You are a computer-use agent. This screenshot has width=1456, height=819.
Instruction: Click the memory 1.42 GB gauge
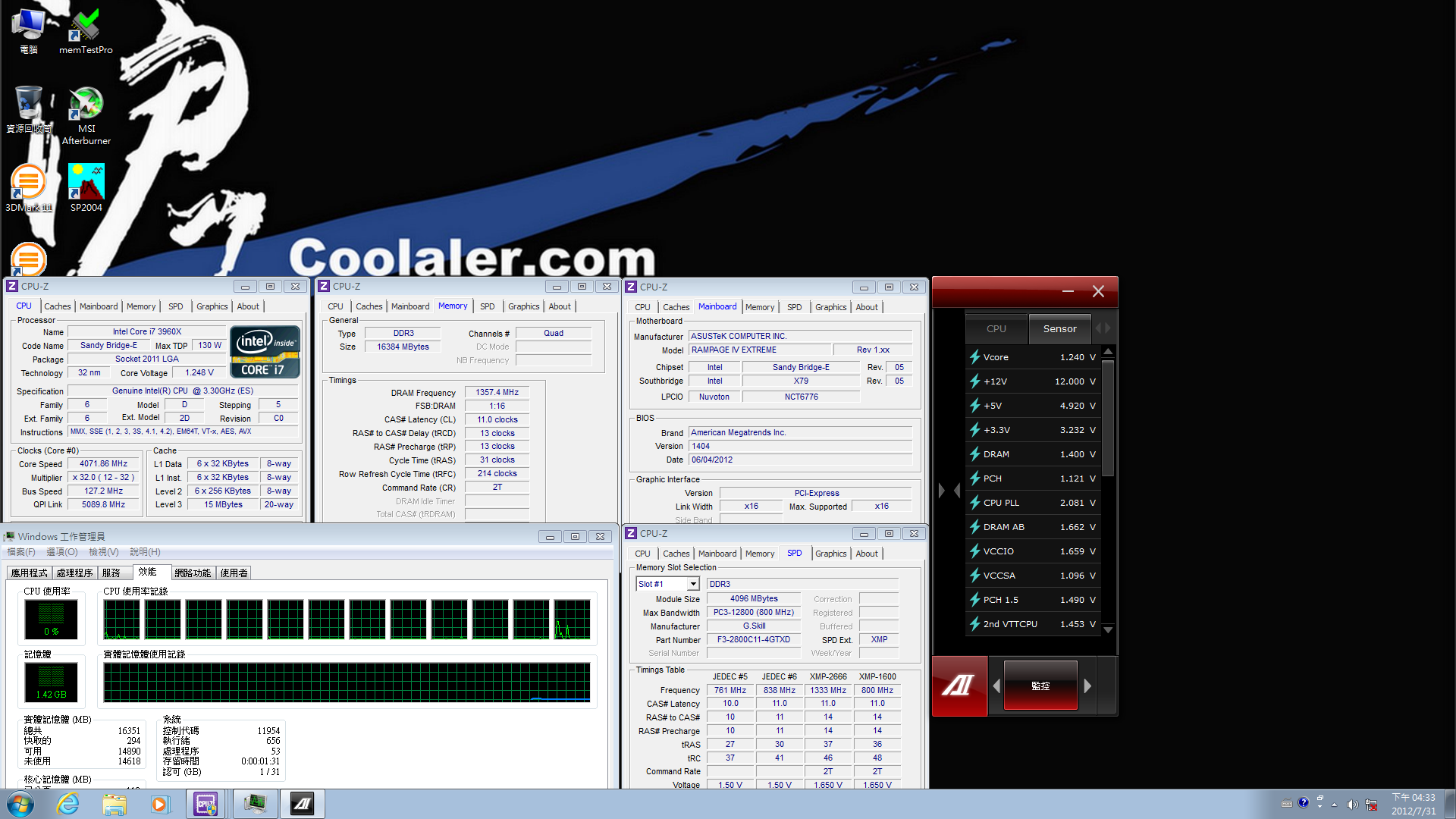pyautogui.click(x=51, y=682)
